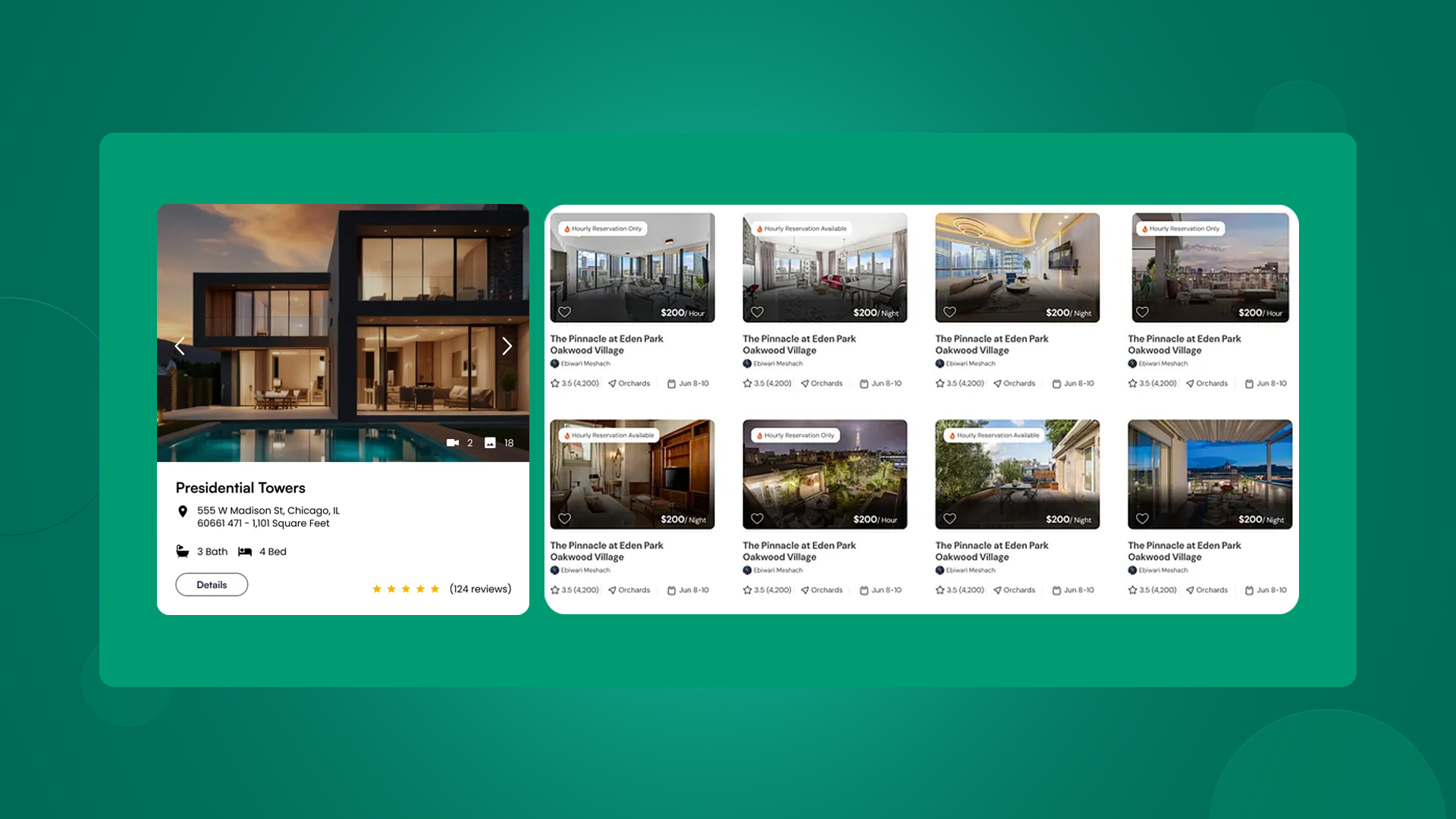Favorite the night garden Eiffel Tower listing
This screenshot has height=819, width=1456.
pos(757,519)
